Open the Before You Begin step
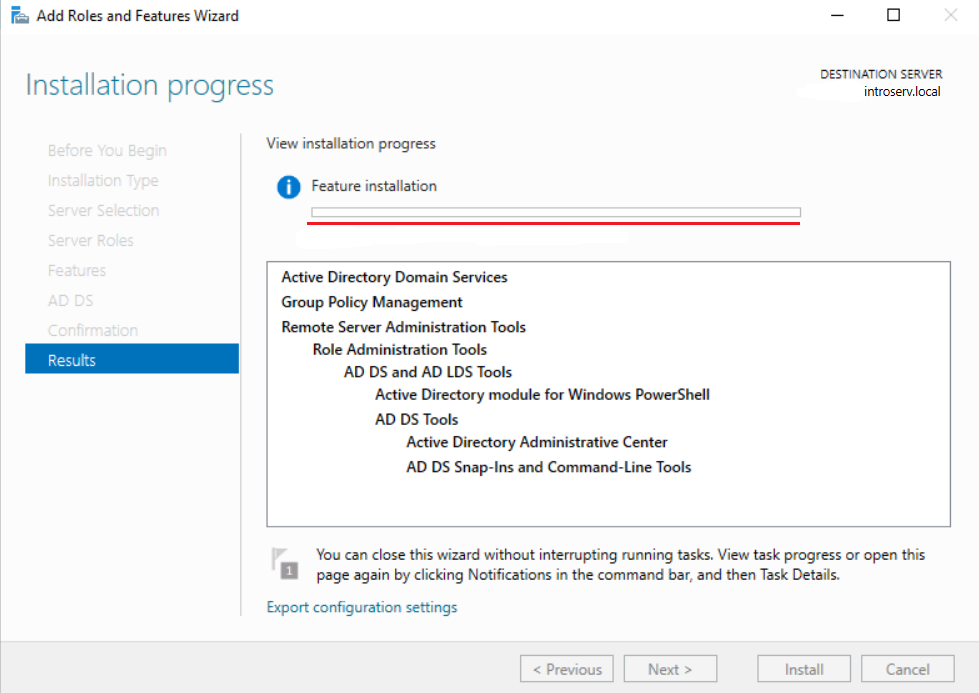 107,150
